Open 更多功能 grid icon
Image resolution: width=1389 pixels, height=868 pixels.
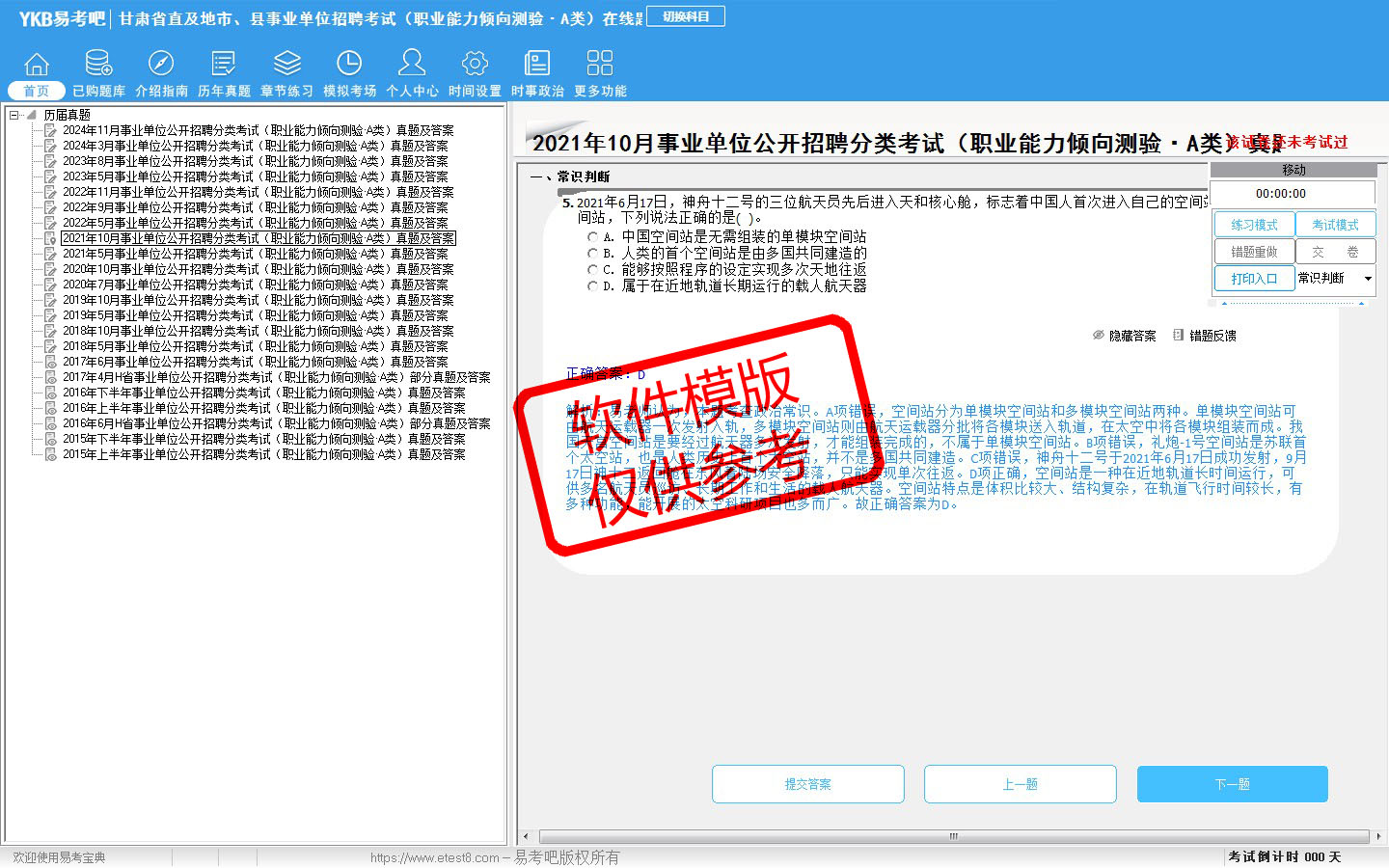pos(600,65)
